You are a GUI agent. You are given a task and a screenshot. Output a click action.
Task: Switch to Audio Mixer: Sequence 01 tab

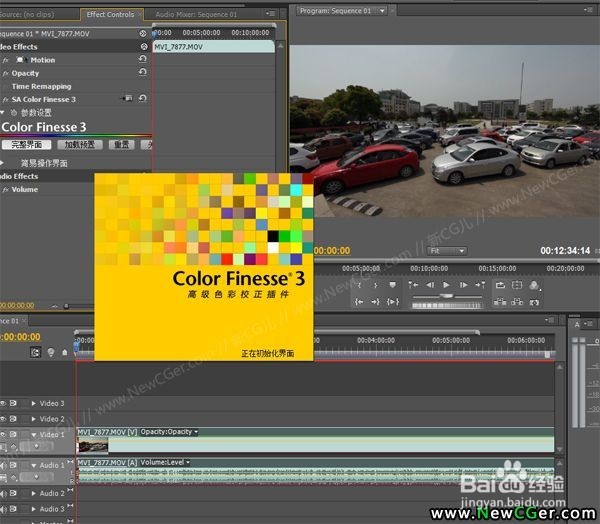(196, 15)
